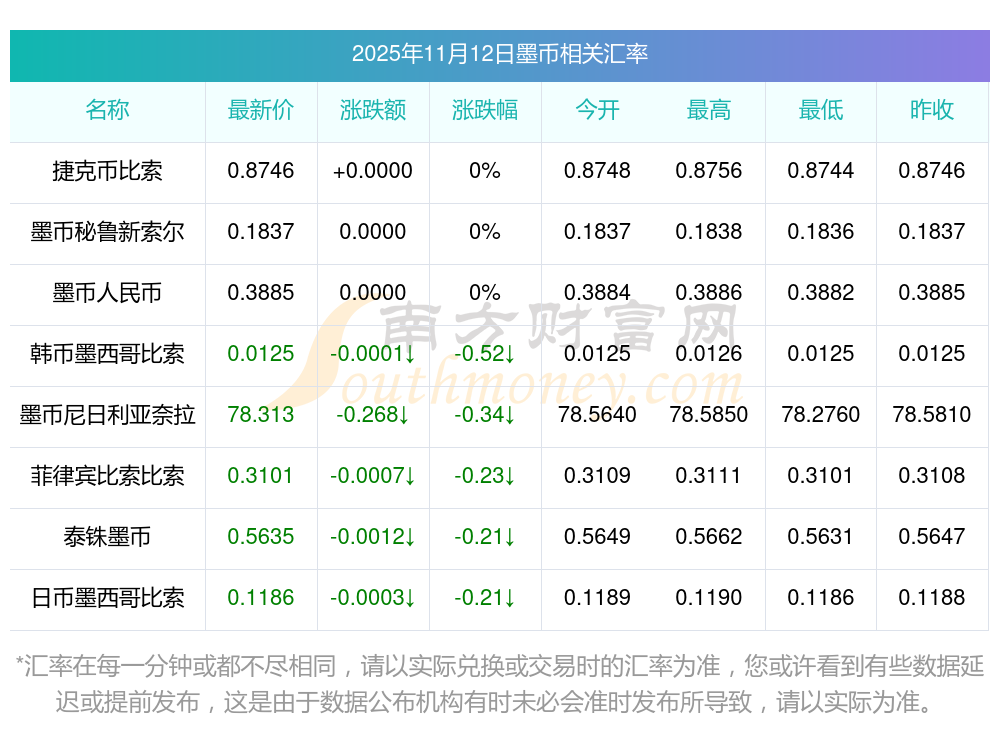
Task: Click the 0.3108 previous close
Action: (932, 475)
